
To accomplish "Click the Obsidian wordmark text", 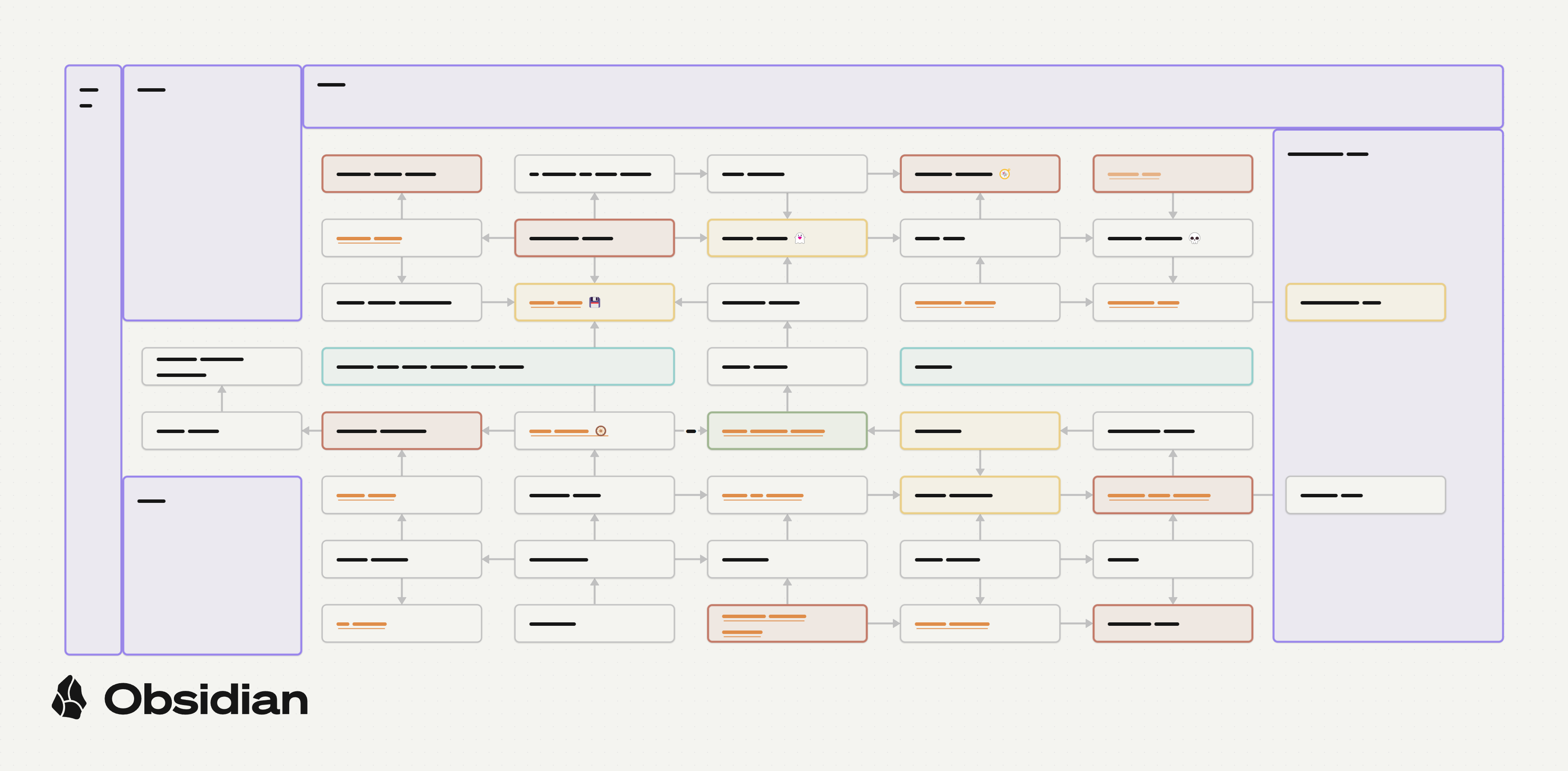I will (x=206, y=700).
